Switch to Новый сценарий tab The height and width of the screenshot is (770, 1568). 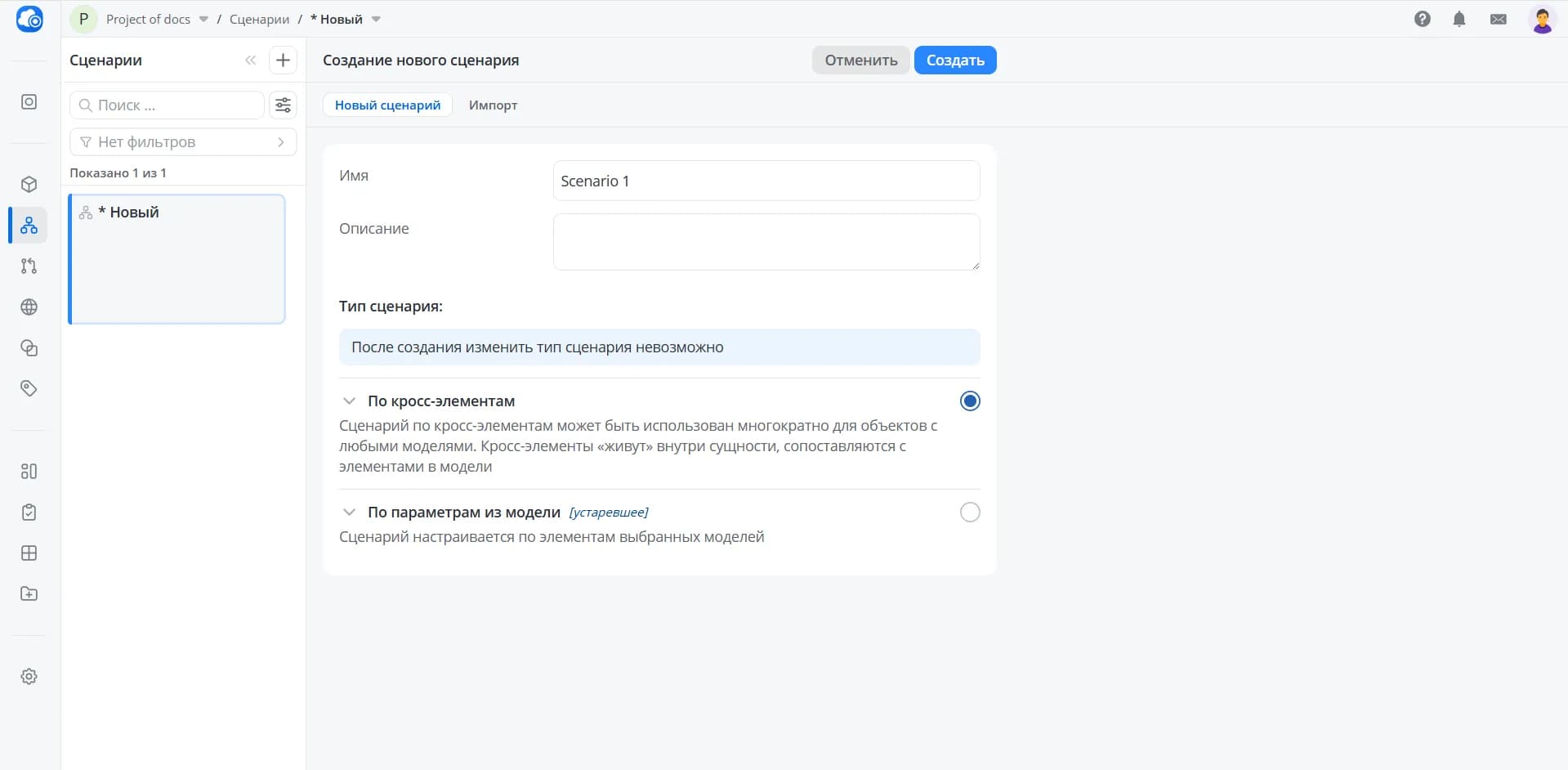(x=387, y=105)
